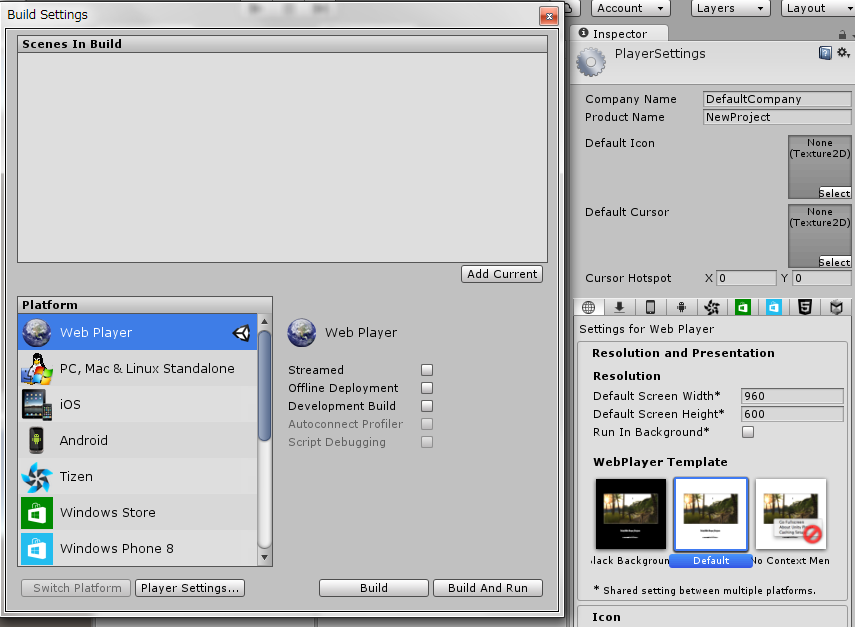Select iOS platform row
Screen dimensions: 855x627
[x=137, y=405]
